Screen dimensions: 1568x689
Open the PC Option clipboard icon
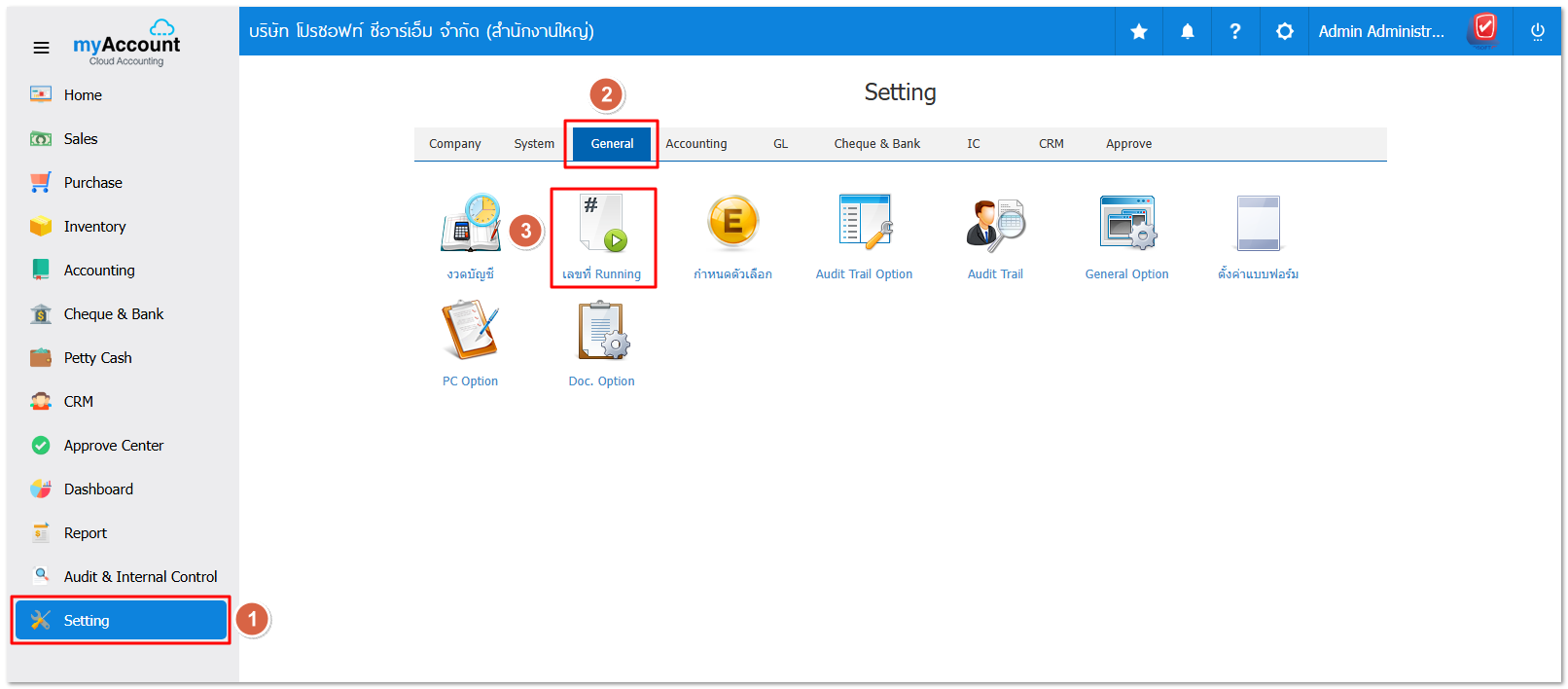point(471,331)
